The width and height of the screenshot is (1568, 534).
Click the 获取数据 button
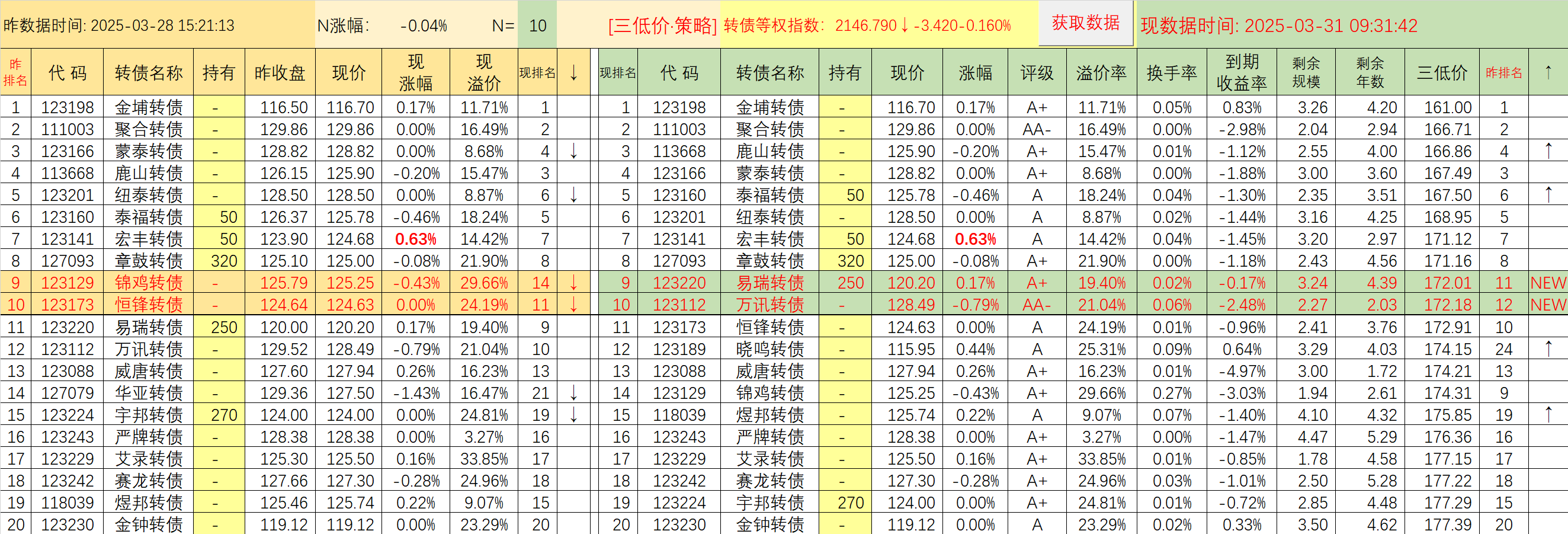(1085, 23)
